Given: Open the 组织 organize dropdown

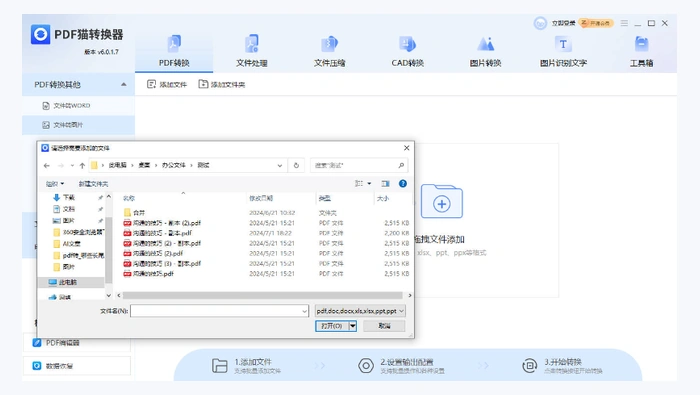Looking at the screenshot, I should [x=54, y=184].
